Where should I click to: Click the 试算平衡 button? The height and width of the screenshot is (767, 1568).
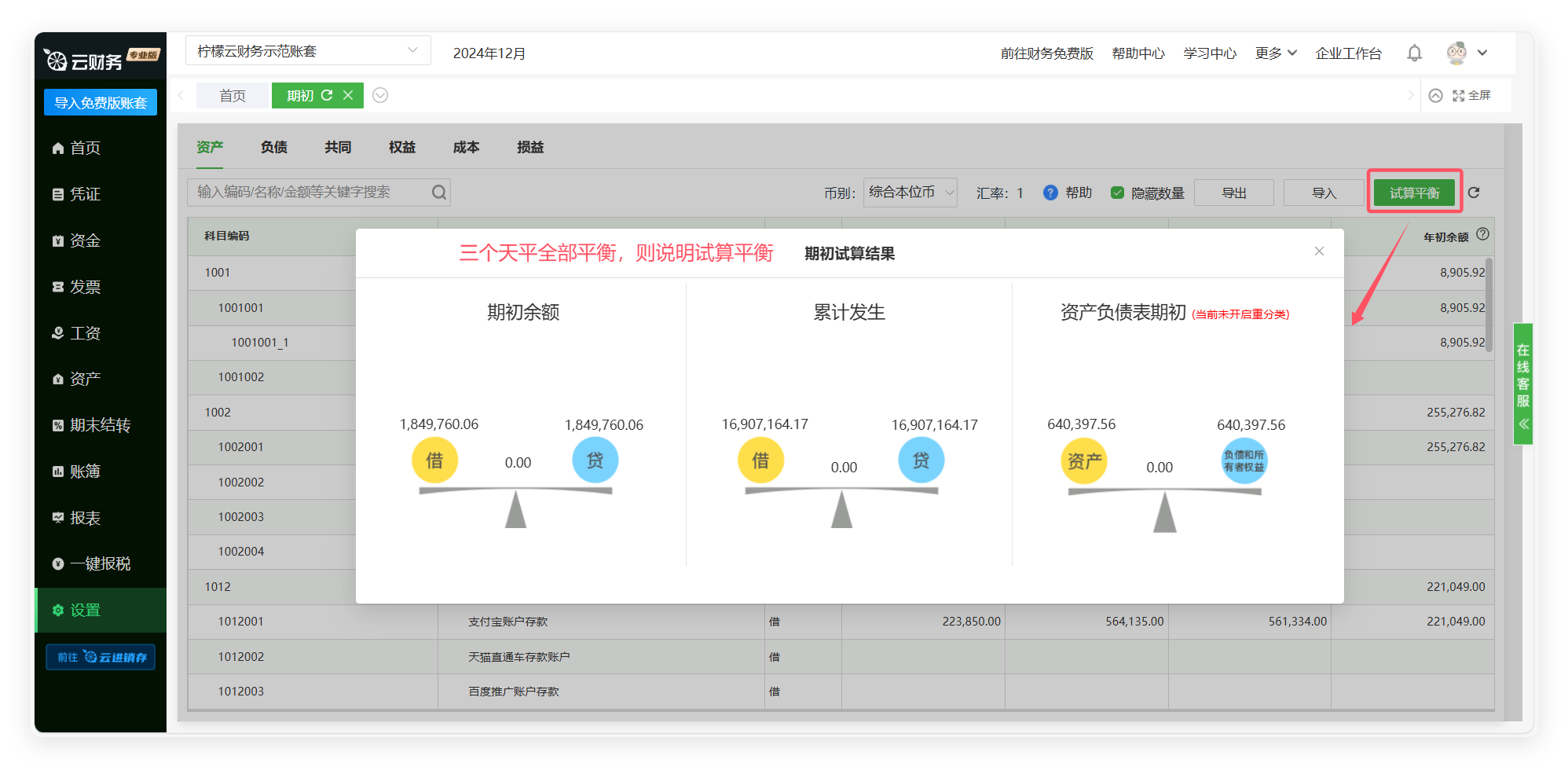click(x=1414, y=193)
